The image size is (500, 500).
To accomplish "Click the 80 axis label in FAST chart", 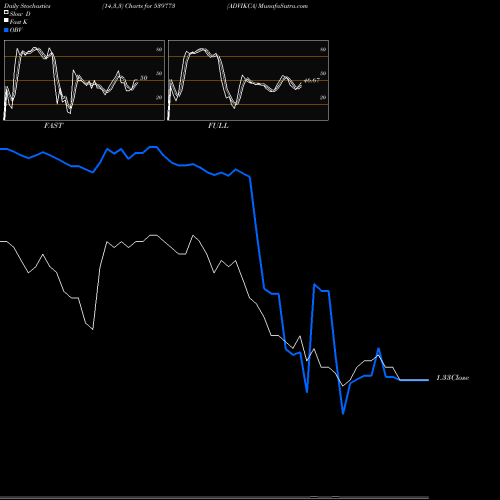I will click(159, 49).
